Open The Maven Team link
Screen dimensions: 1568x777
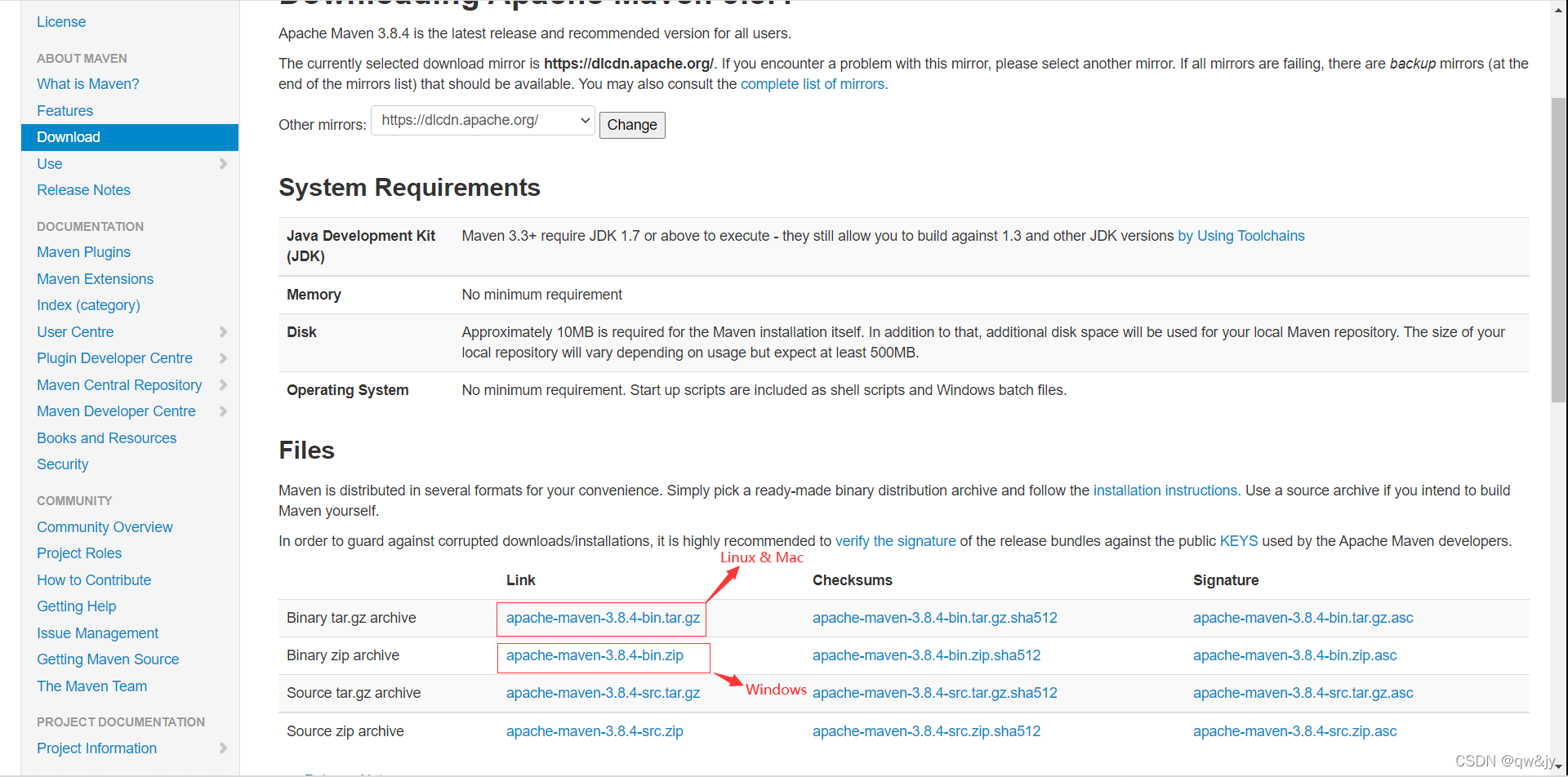point(92,686)
